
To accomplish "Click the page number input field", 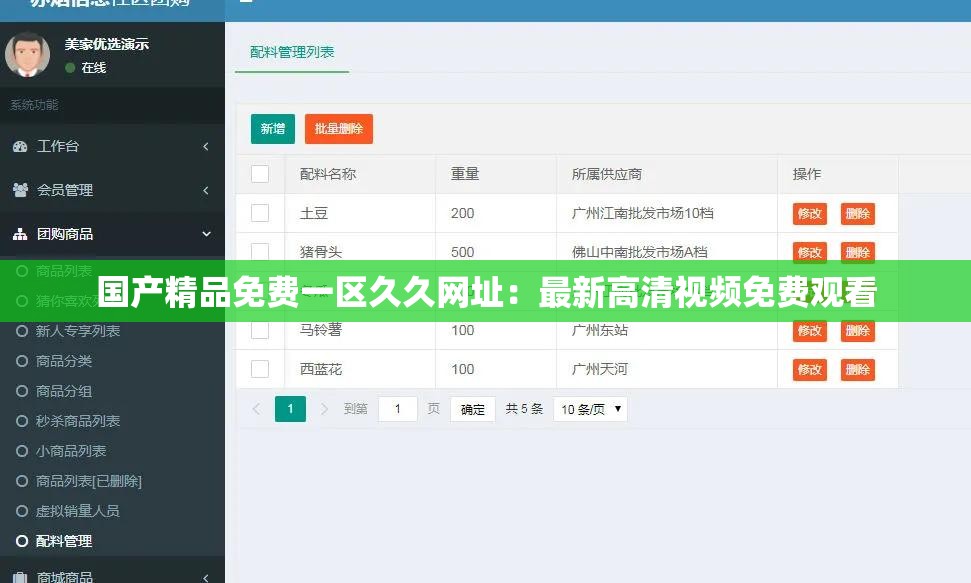I will [x=397, y=408].
